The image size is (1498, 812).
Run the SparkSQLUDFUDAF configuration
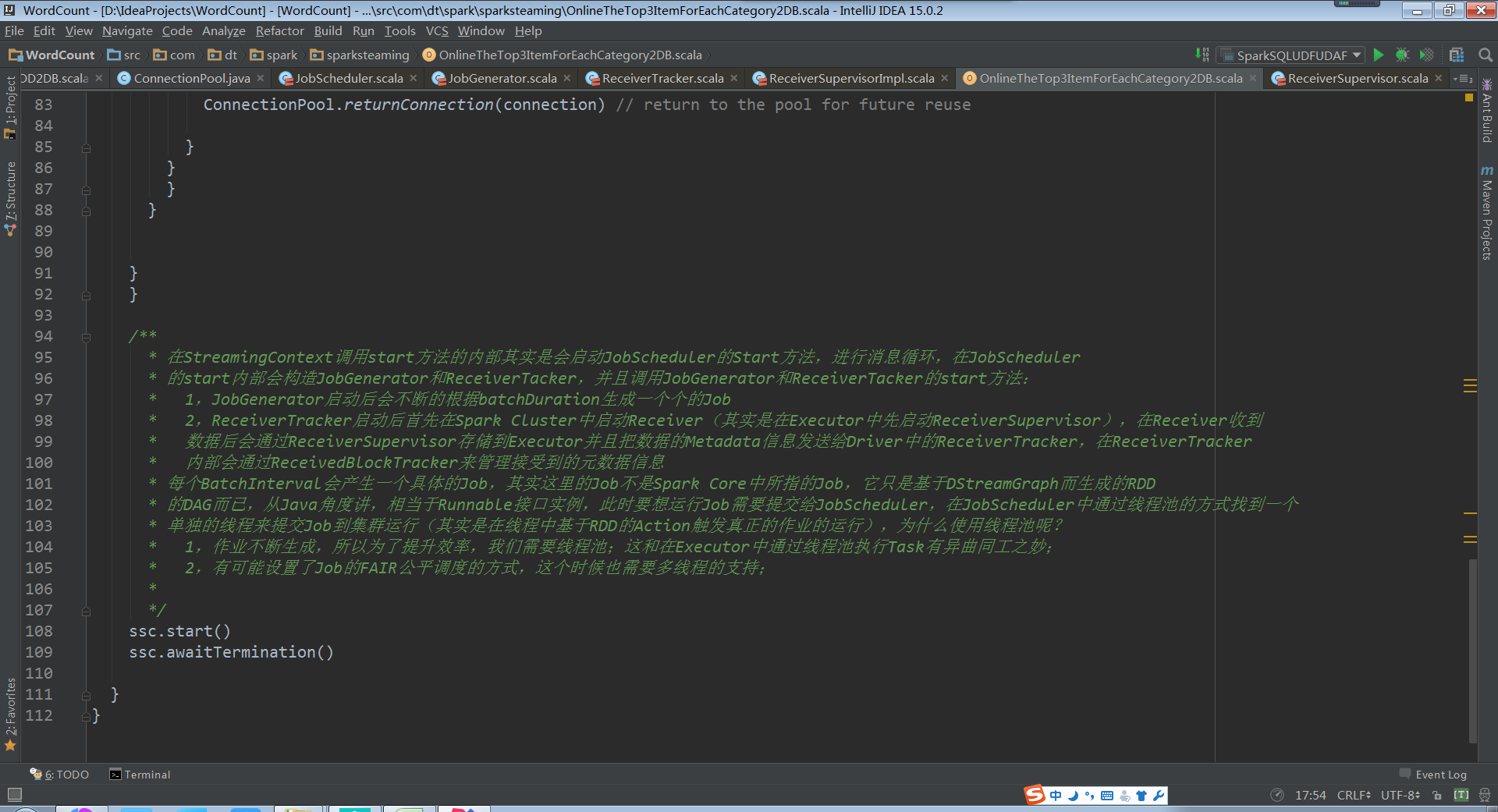click(1379, 55)
